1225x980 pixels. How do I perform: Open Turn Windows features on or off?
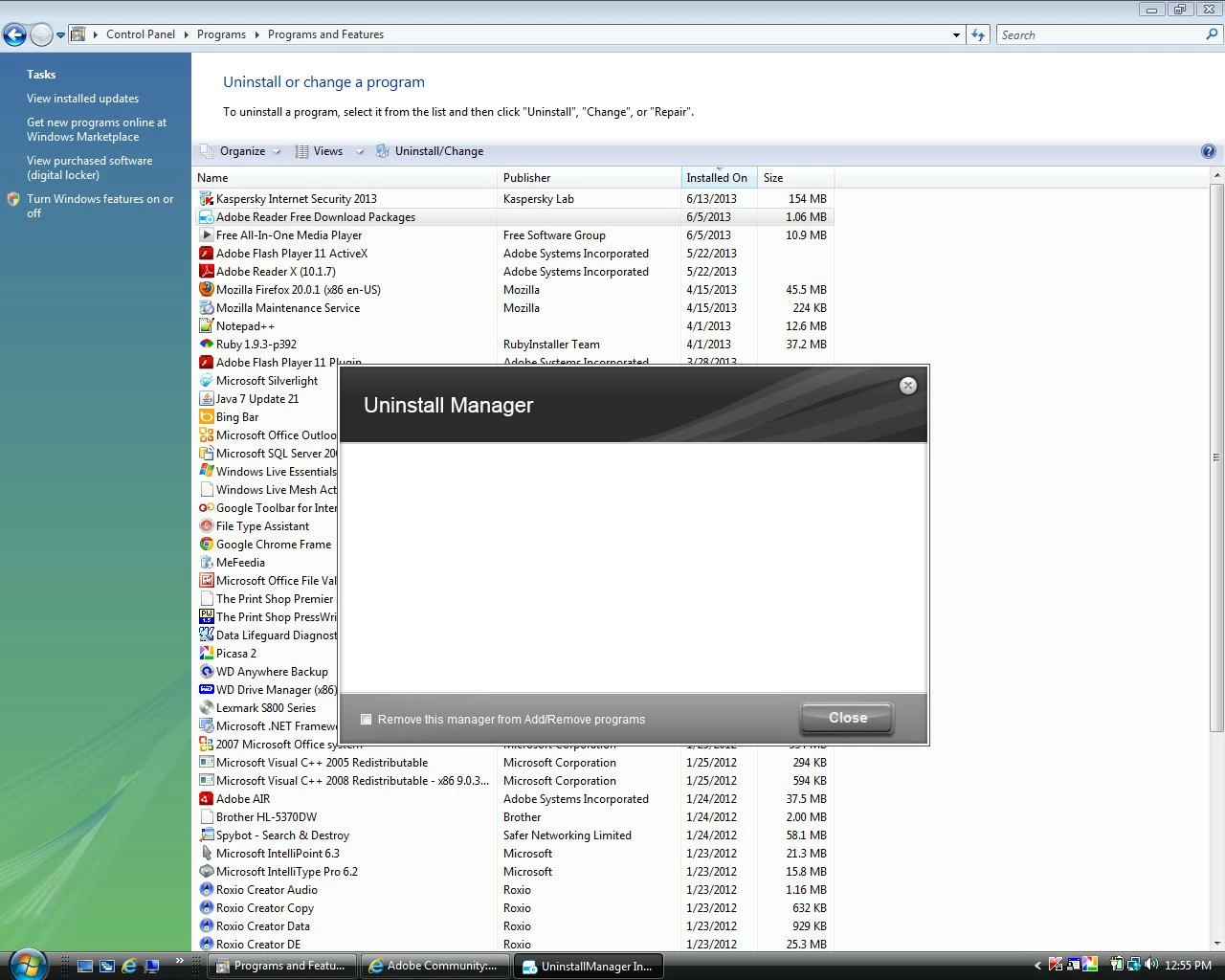(x=100, y=206)
